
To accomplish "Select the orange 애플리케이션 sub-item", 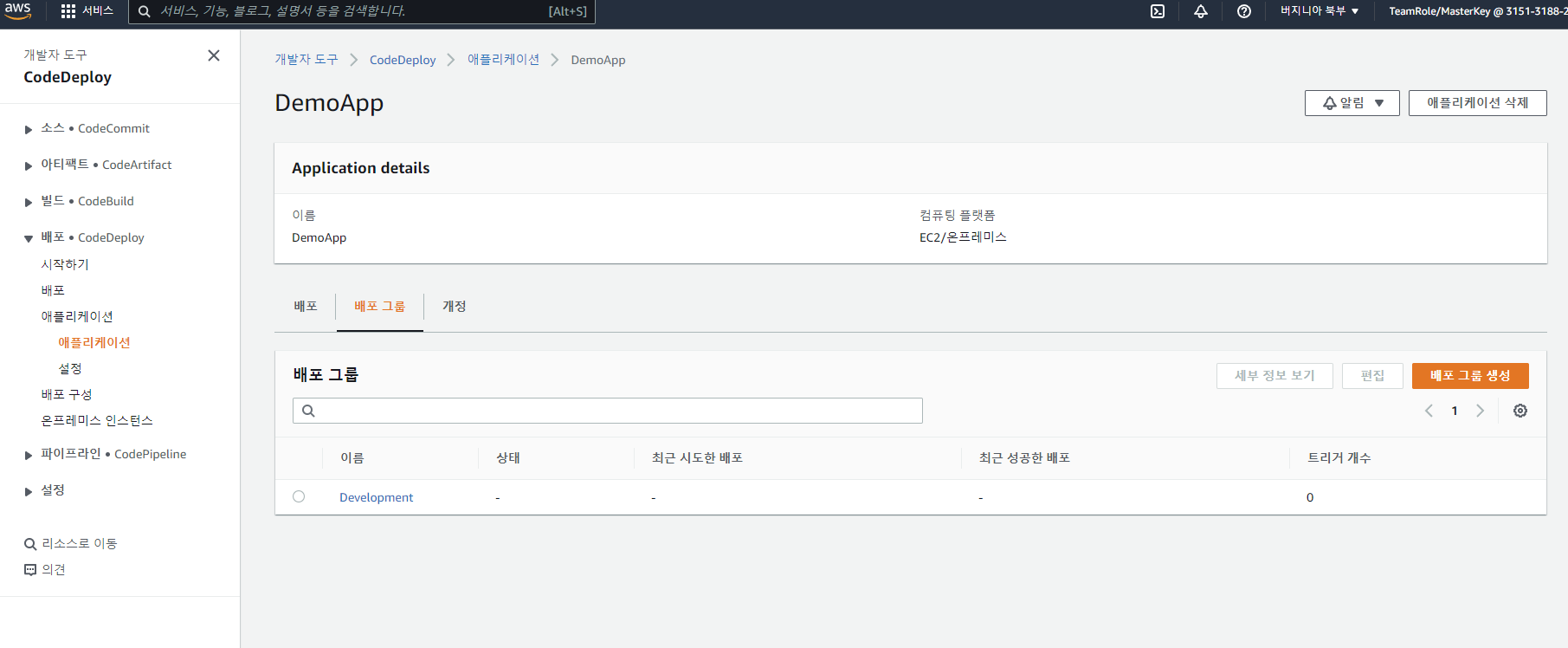I will [94, 342].
